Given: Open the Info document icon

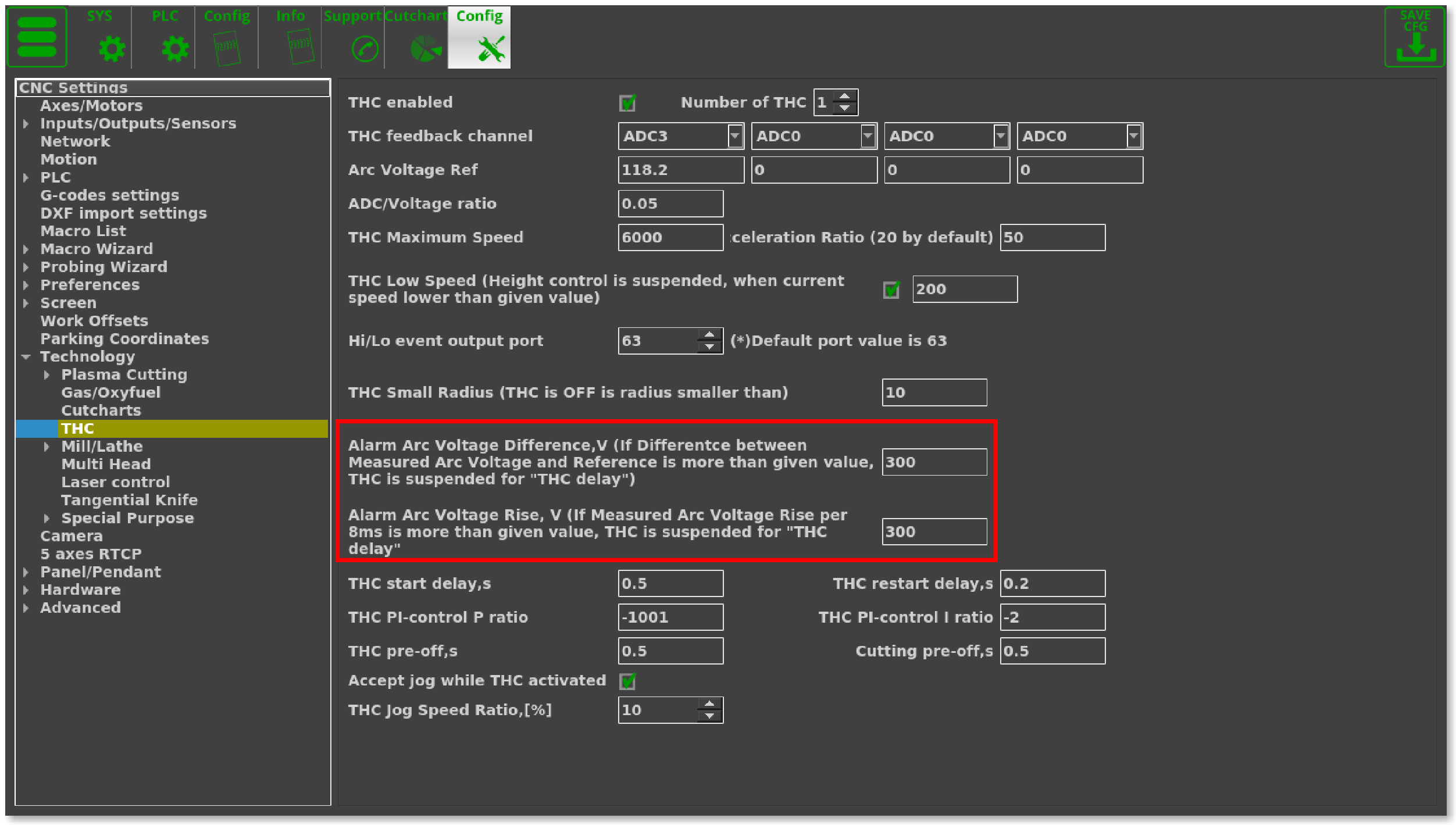Looking at the screenshot, I should click(301, 47).
